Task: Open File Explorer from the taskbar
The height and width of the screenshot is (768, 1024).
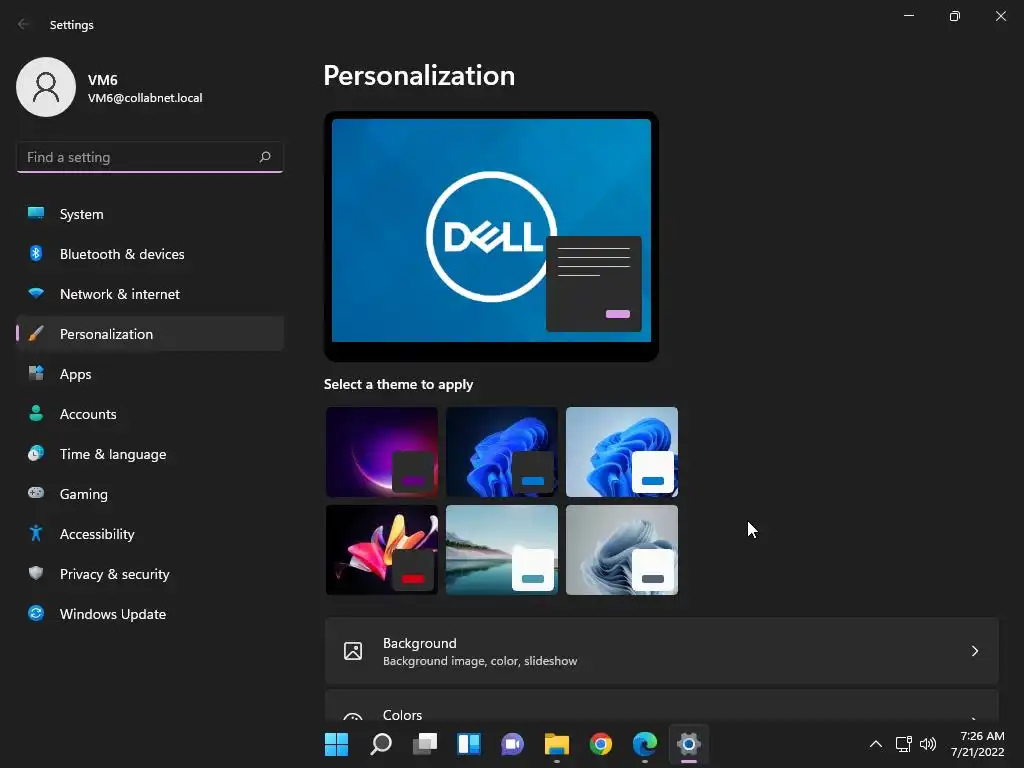Action: (557, 744)
